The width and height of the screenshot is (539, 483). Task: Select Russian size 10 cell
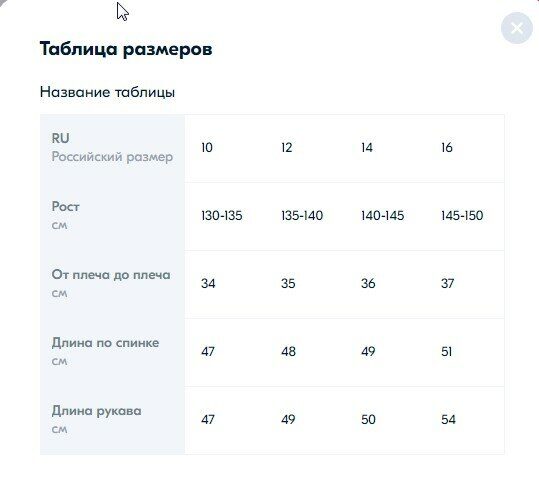click(x=207, y=147)
